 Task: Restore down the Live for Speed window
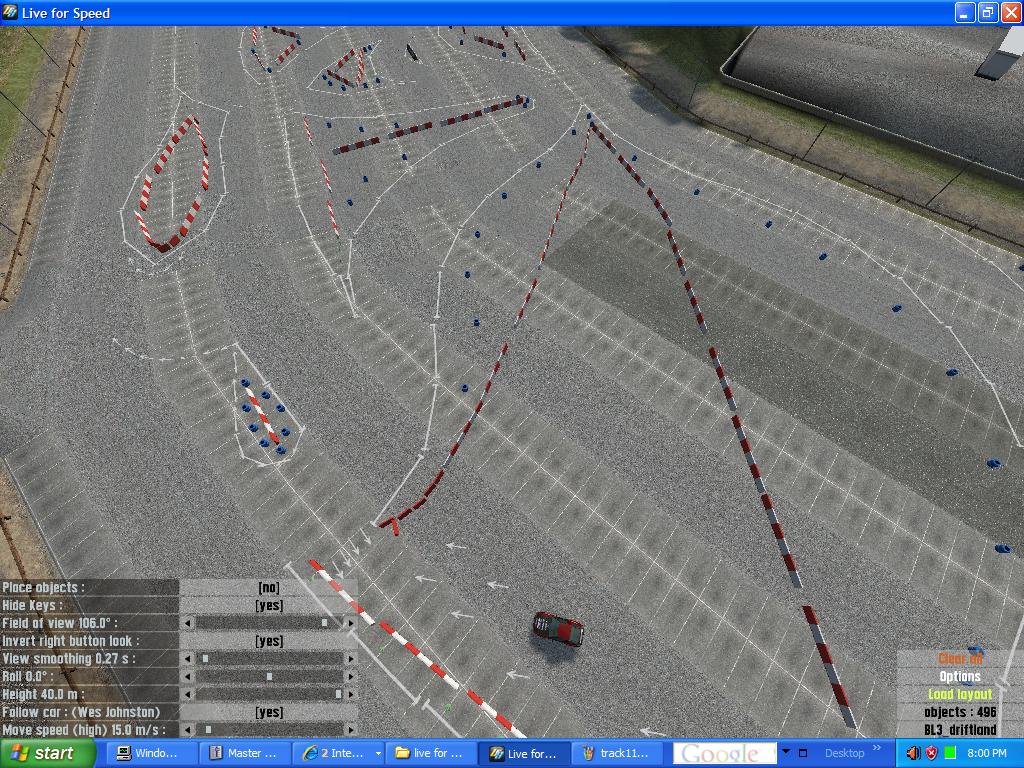coord(987,12)
